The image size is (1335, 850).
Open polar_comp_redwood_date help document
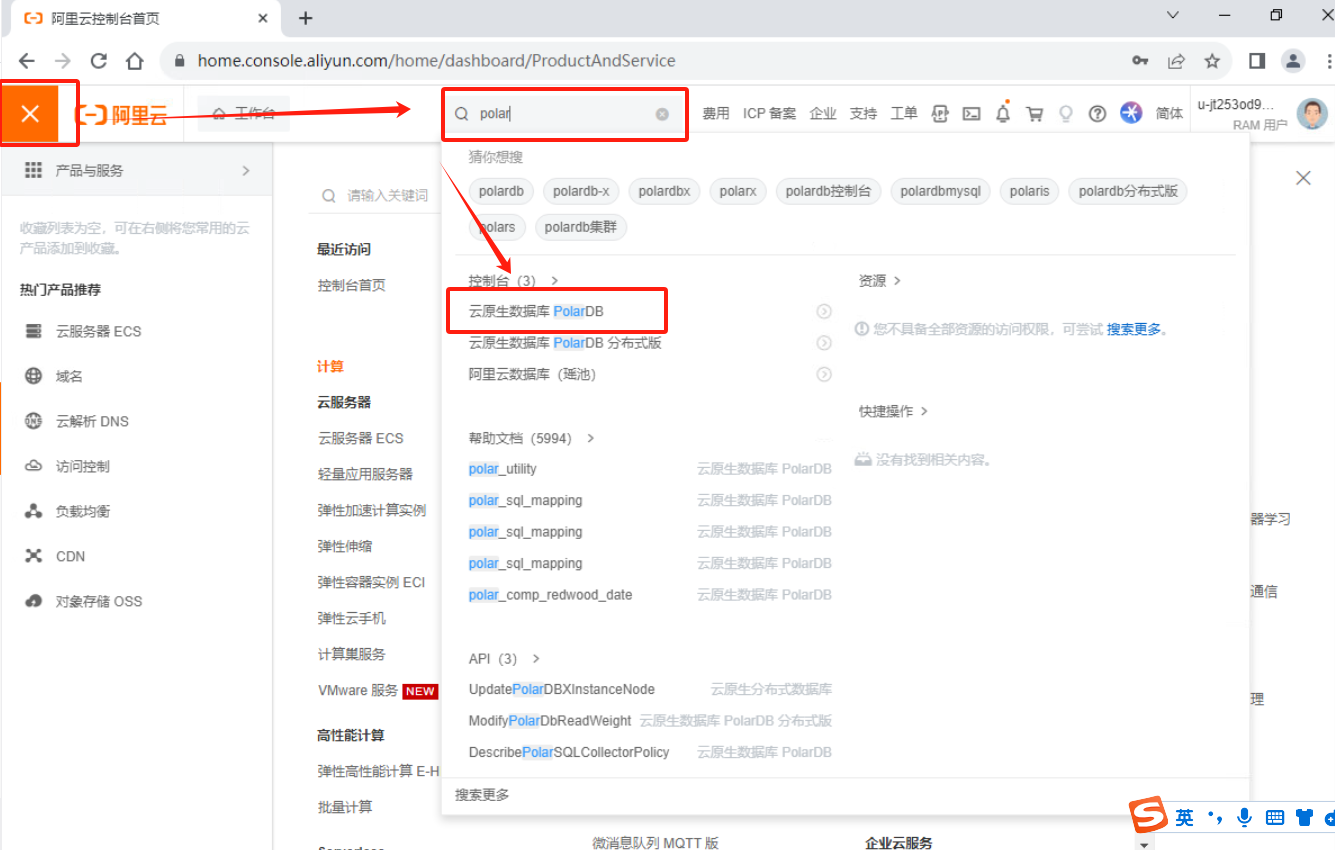550,595
